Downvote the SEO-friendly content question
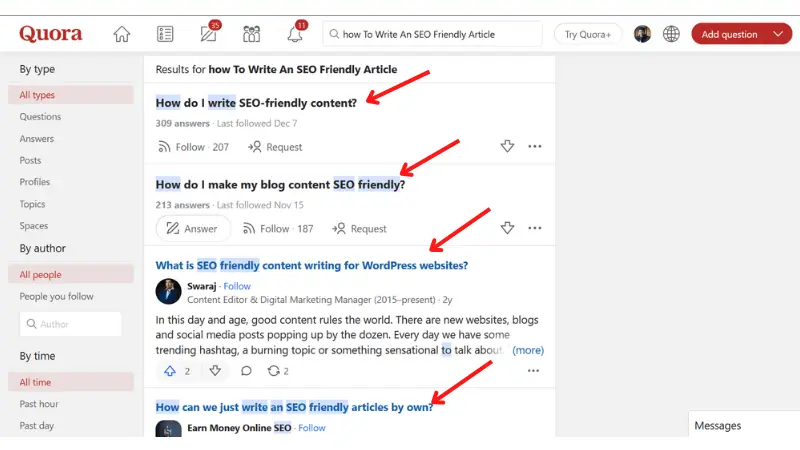 tap(507, 146)
